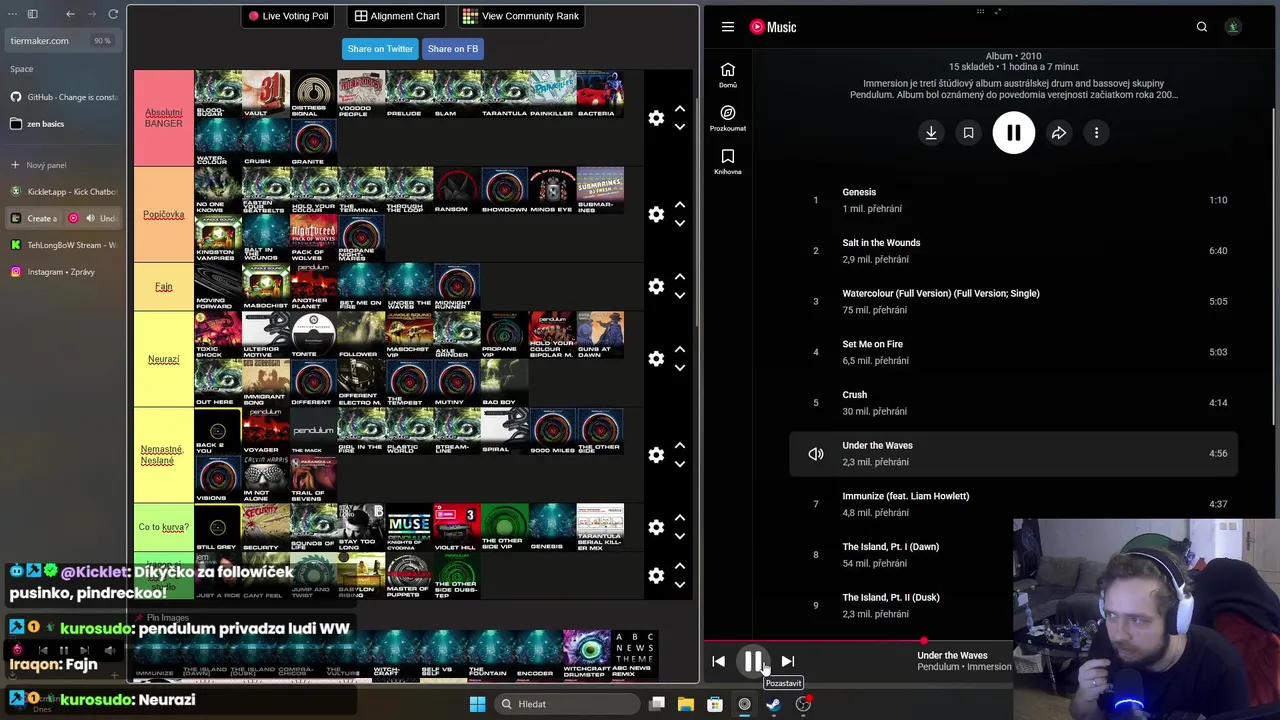The width and height of the screenshot is (1280, 720).
Task: Click the speaker icon on Under the Waves row
Action: pos(816,454)
